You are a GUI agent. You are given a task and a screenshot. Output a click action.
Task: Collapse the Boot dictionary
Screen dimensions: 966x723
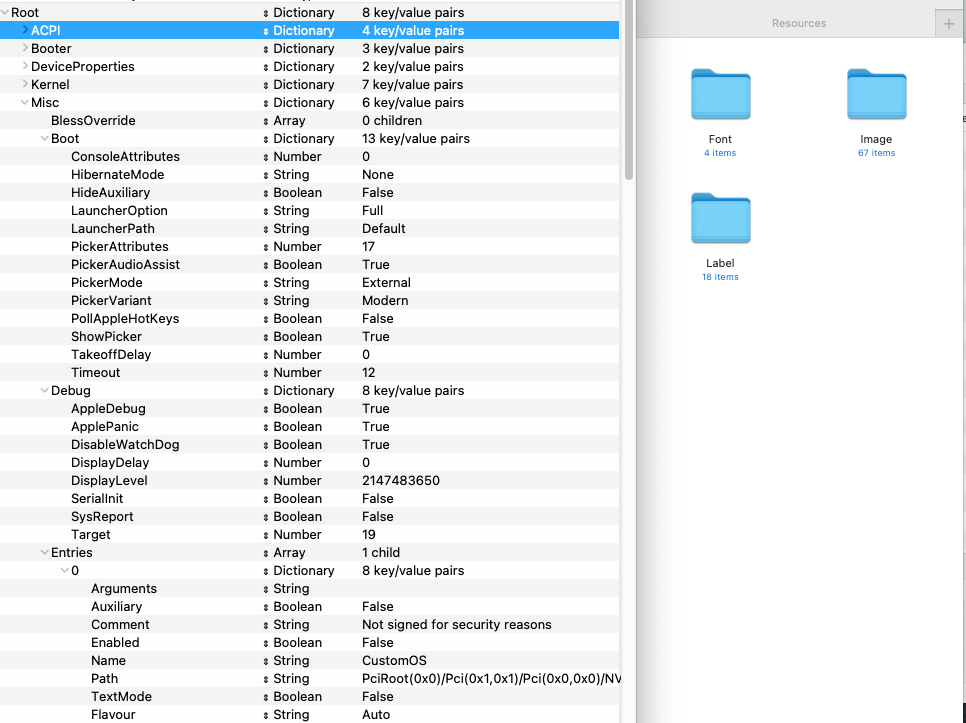[x=44, y=138]
